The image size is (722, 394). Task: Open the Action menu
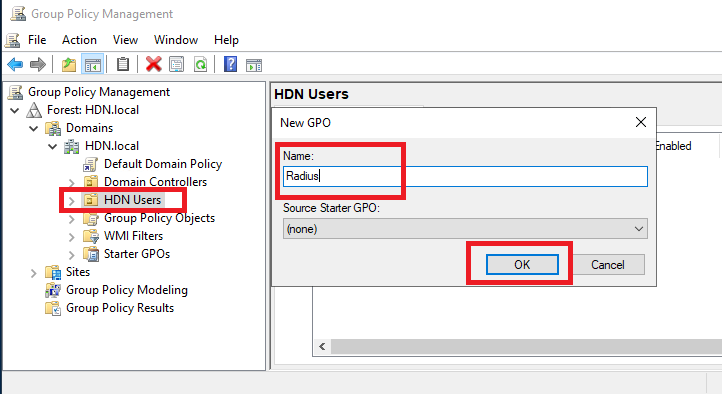[x=79, y=40]
